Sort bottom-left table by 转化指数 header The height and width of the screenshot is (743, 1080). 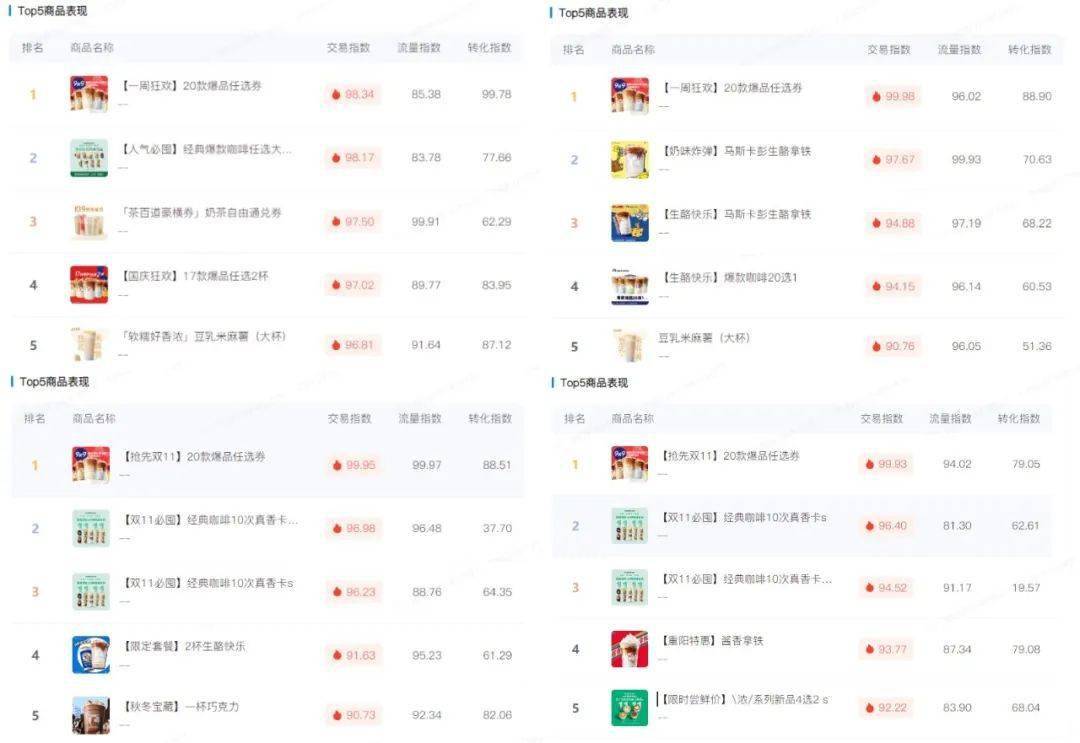490,418
